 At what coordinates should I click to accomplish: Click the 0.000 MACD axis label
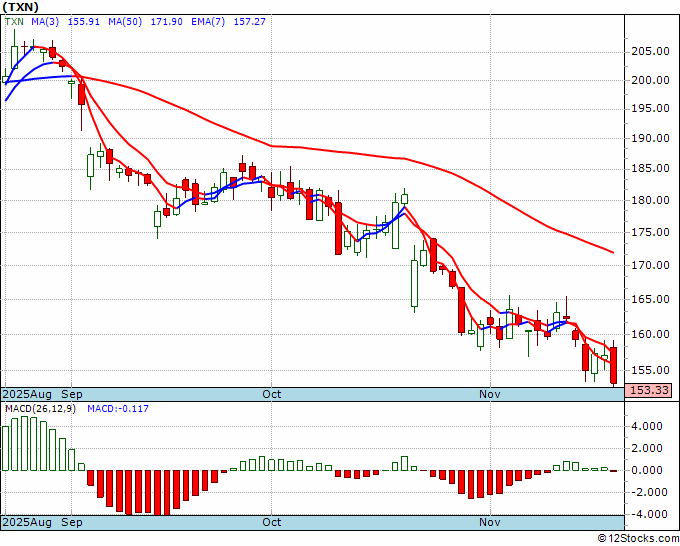point(647,470)
